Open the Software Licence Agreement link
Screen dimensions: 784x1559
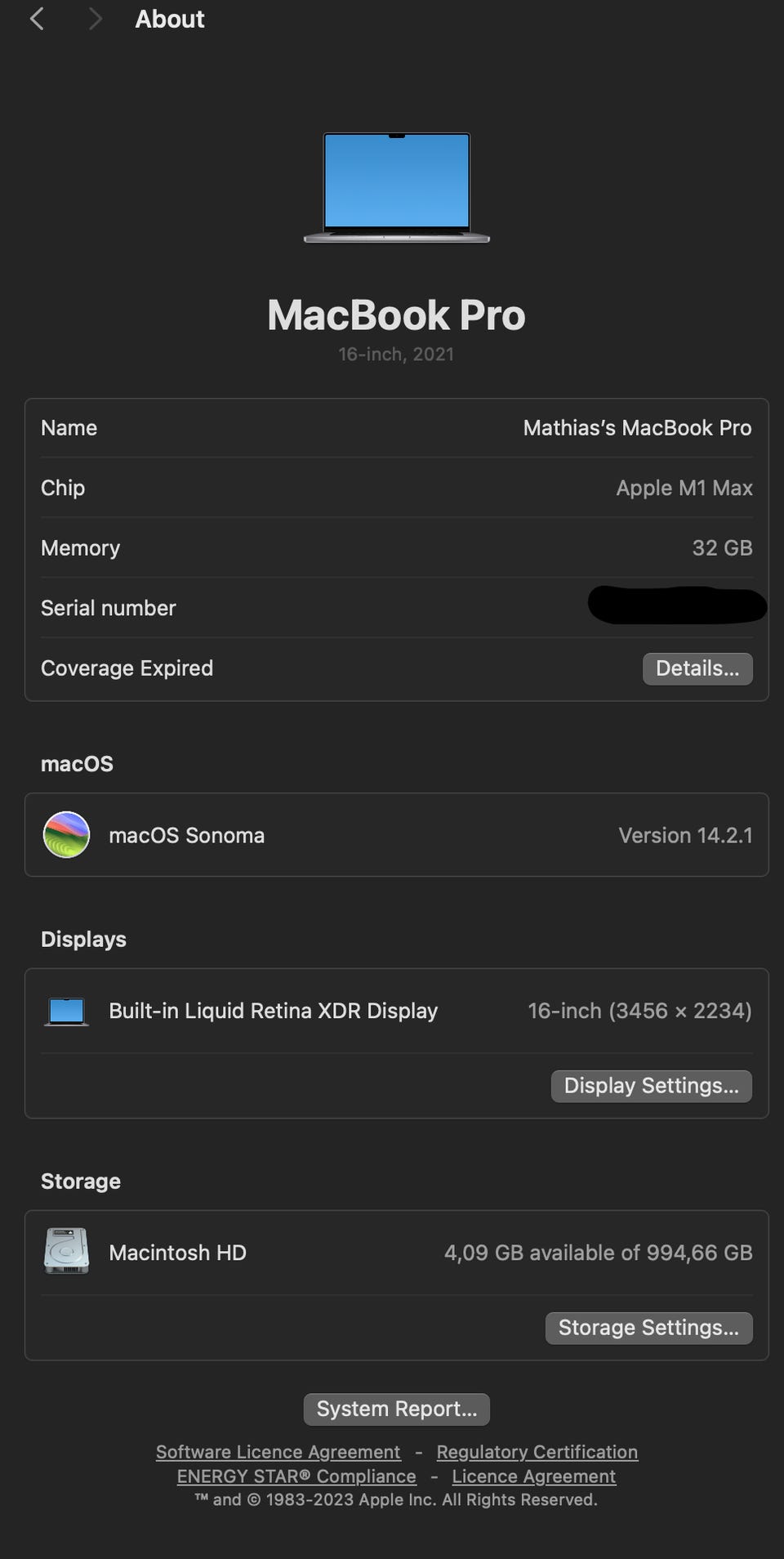[278, 1452]
